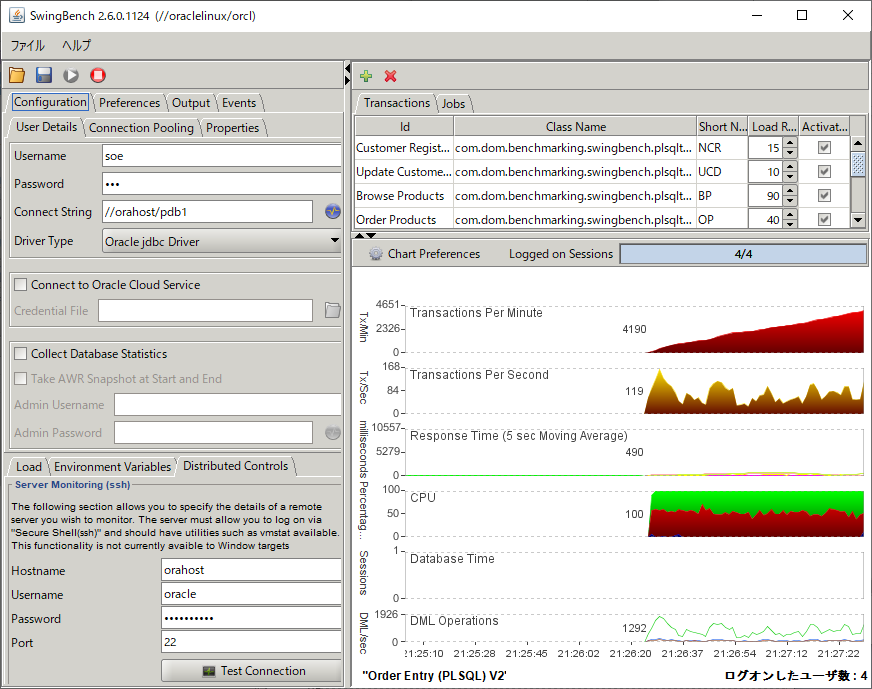The width and height of the screenshot is (872, 689).
Task: Open Chart Preferences gear icon
Action: click(376, 254)
